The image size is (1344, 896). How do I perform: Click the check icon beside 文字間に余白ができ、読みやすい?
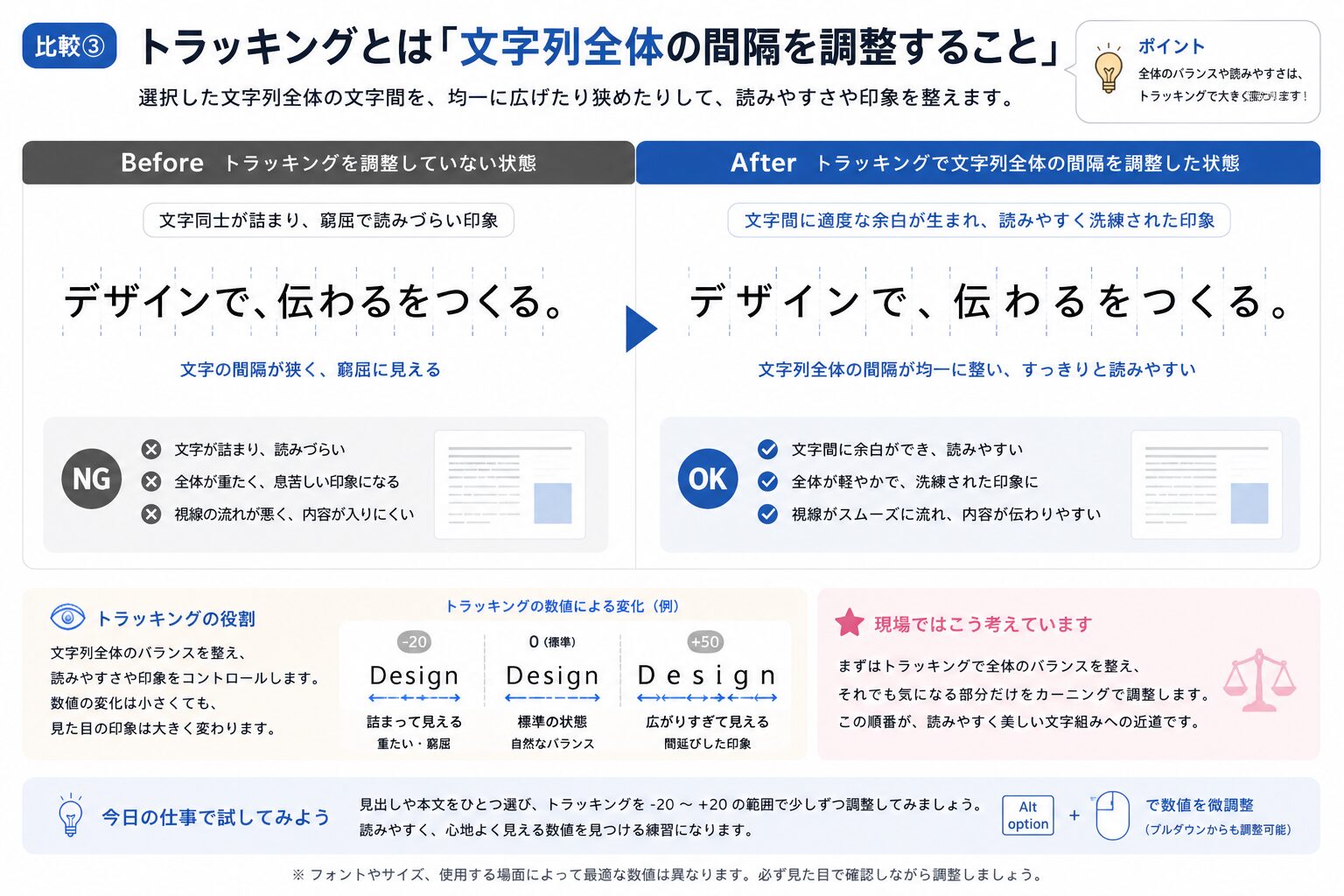(x=767, y=449)
